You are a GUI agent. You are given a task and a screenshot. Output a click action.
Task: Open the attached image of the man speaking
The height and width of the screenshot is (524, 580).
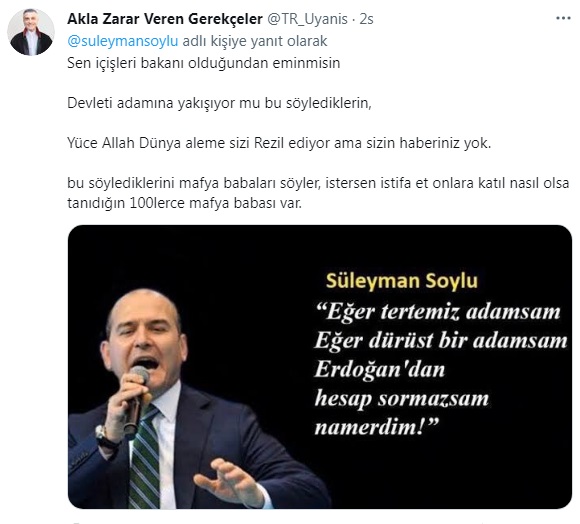[x=320, y=366]
